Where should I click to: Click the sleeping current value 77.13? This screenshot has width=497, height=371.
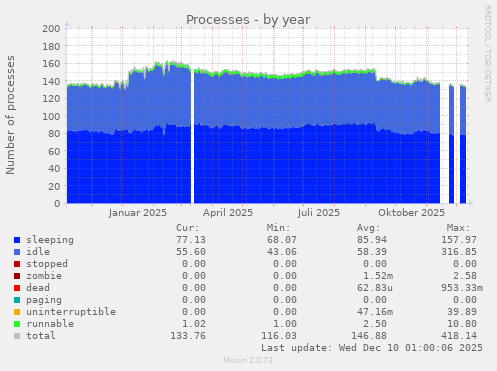[x=191, y=240]
